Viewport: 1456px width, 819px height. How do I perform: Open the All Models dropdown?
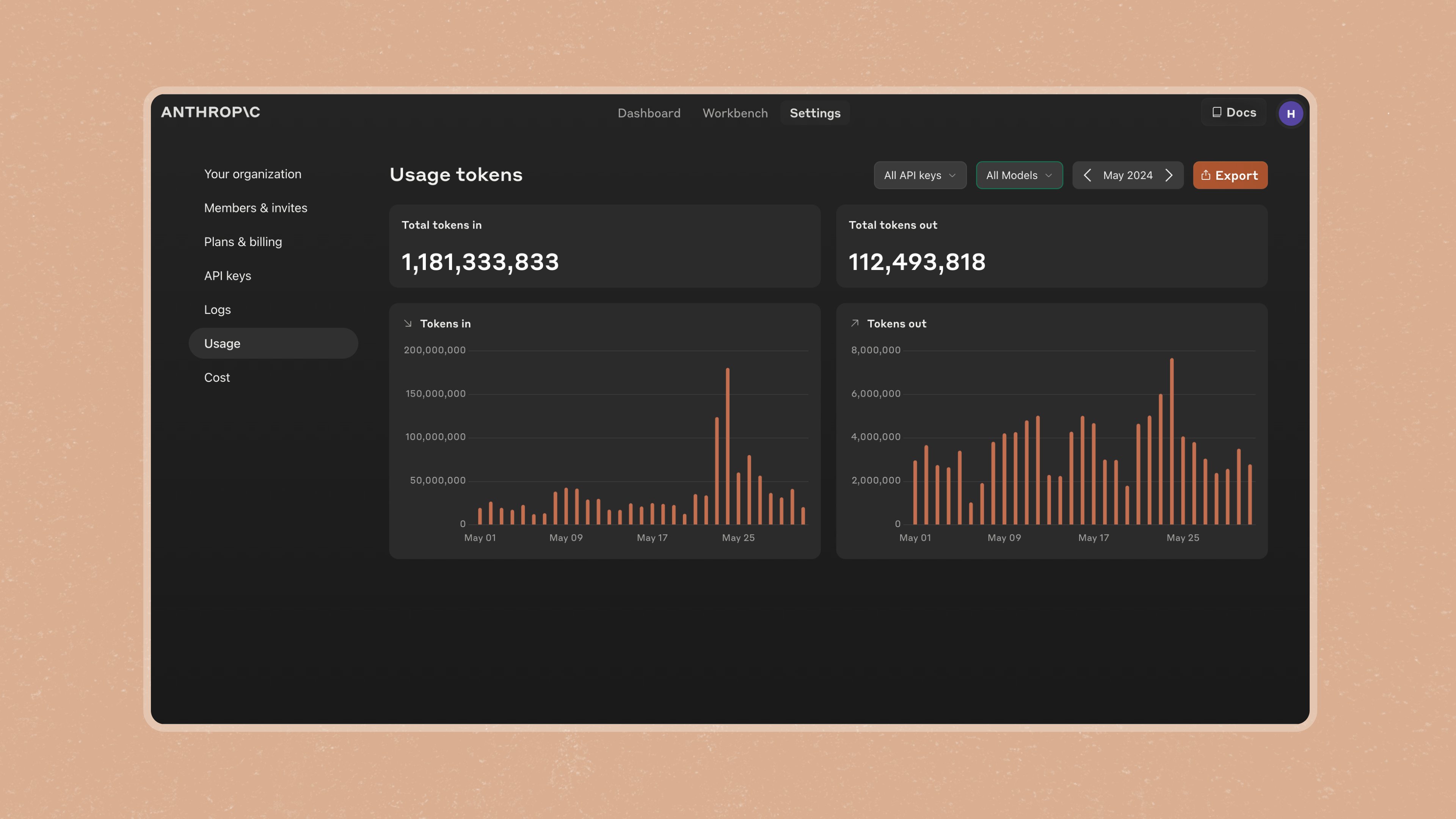coord(1019,175)
